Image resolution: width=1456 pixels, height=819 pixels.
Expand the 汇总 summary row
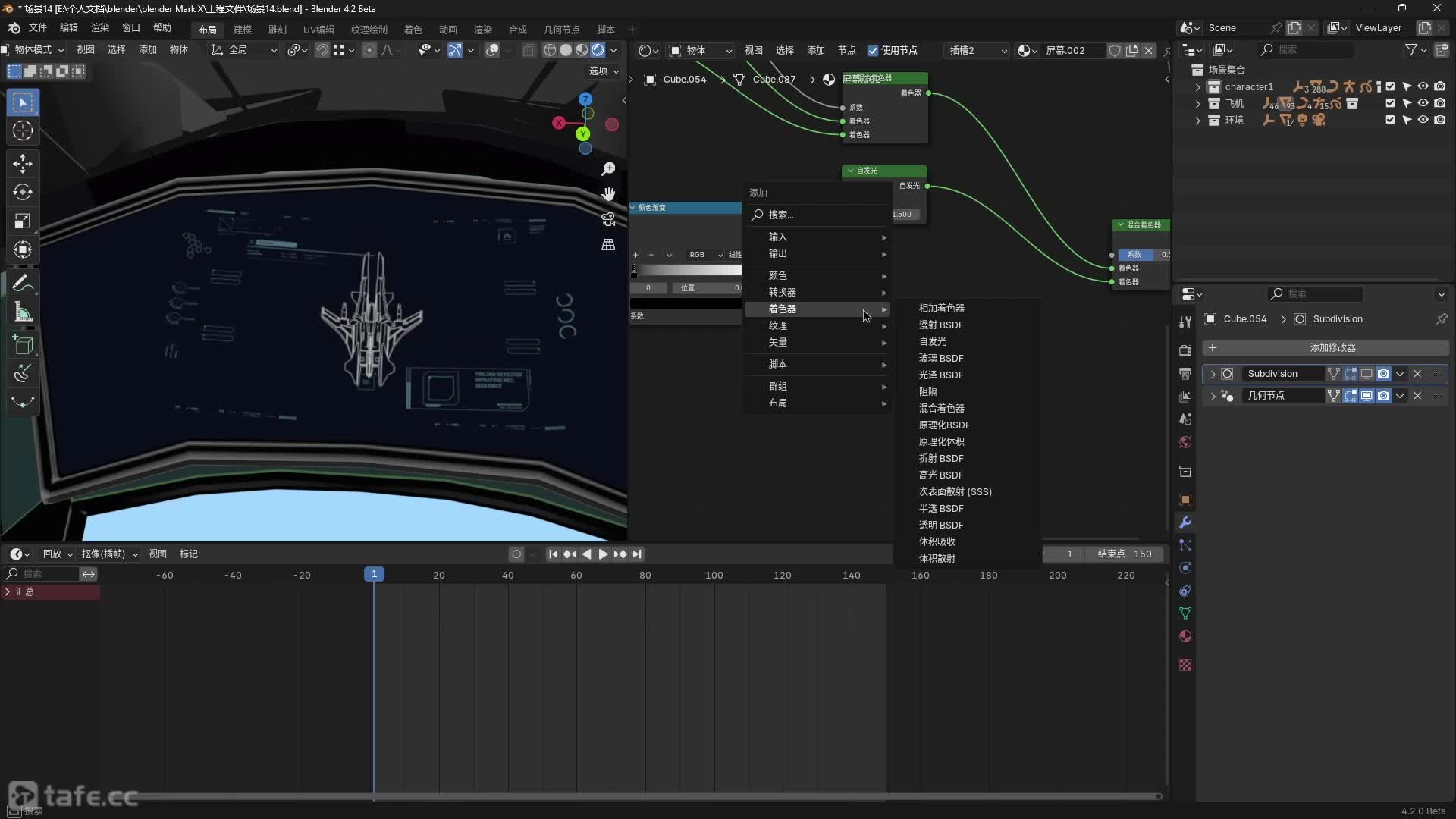click(8, 591)
